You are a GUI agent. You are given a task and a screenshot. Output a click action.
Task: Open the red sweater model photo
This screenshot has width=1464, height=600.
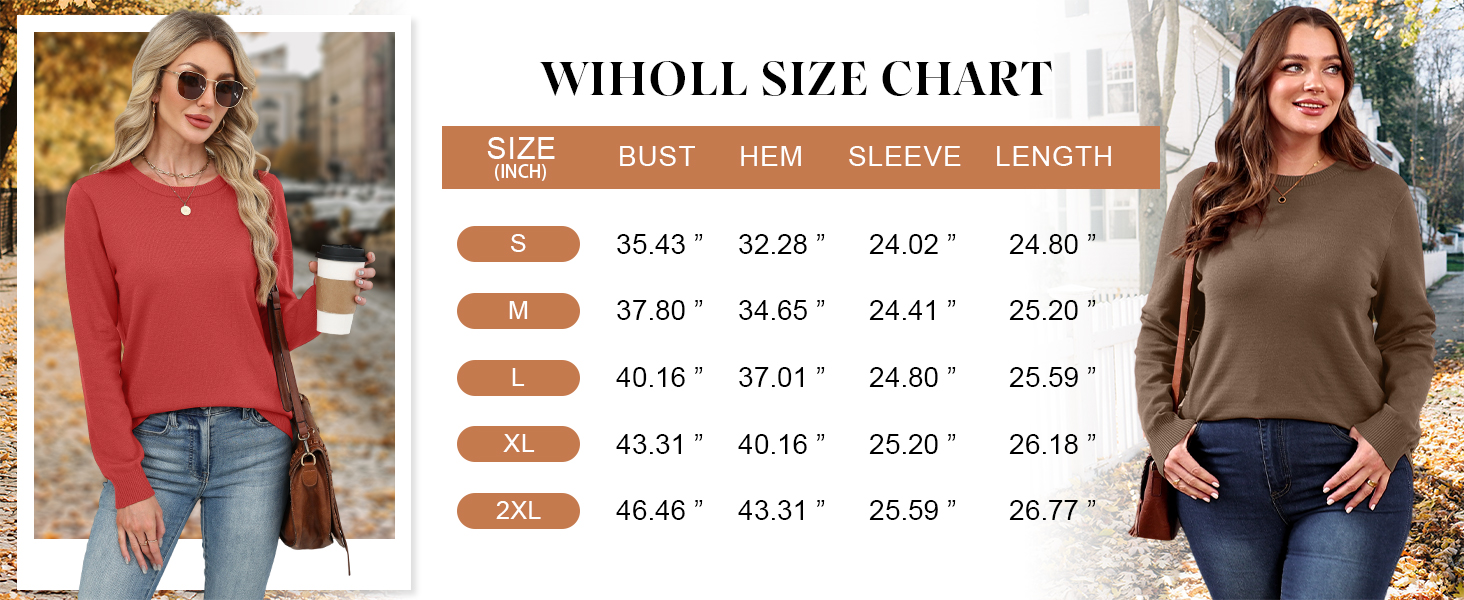pos(214,300)
